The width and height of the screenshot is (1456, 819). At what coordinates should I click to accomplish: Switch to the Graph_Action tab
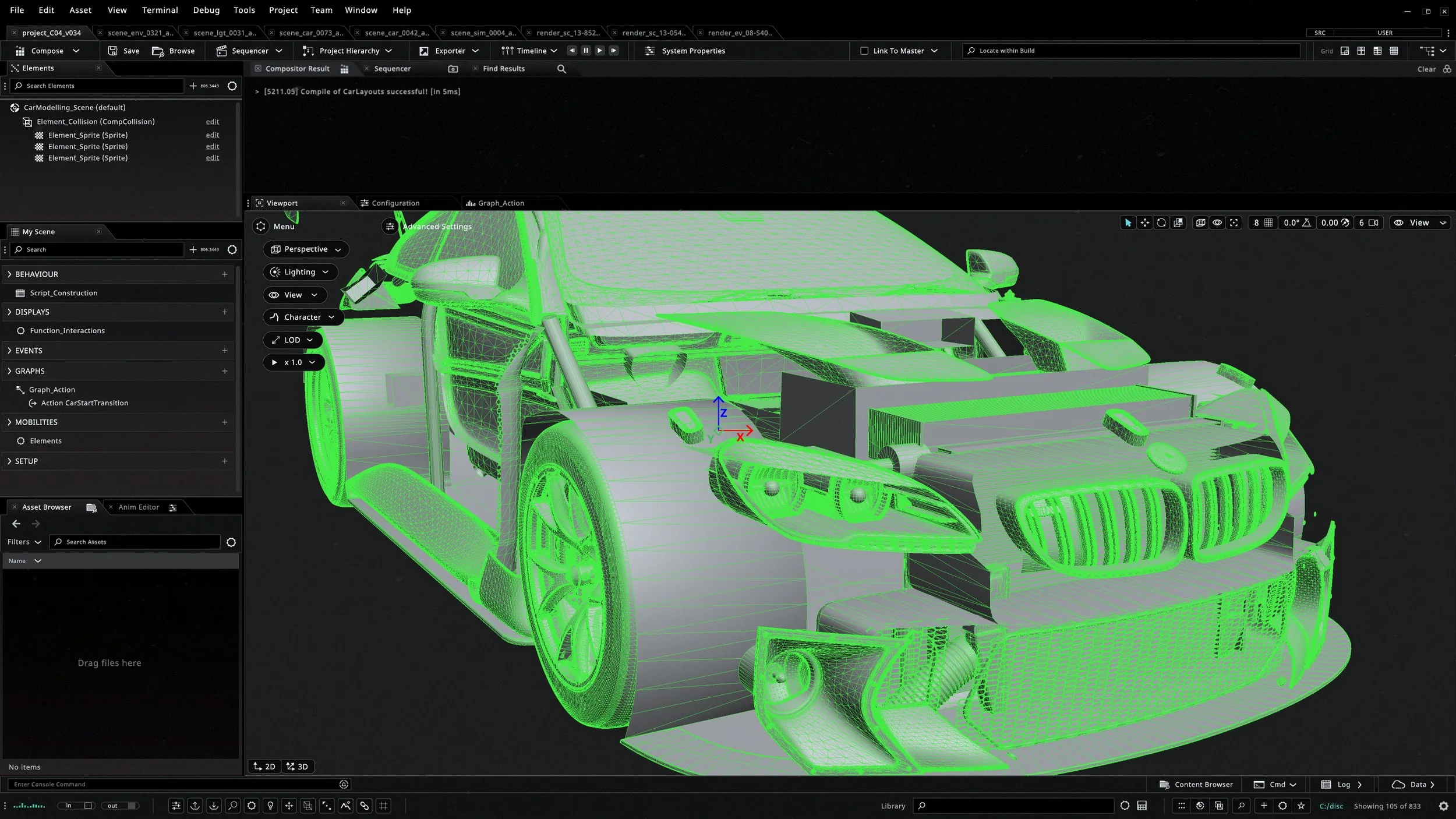click(x=495, y=203)
